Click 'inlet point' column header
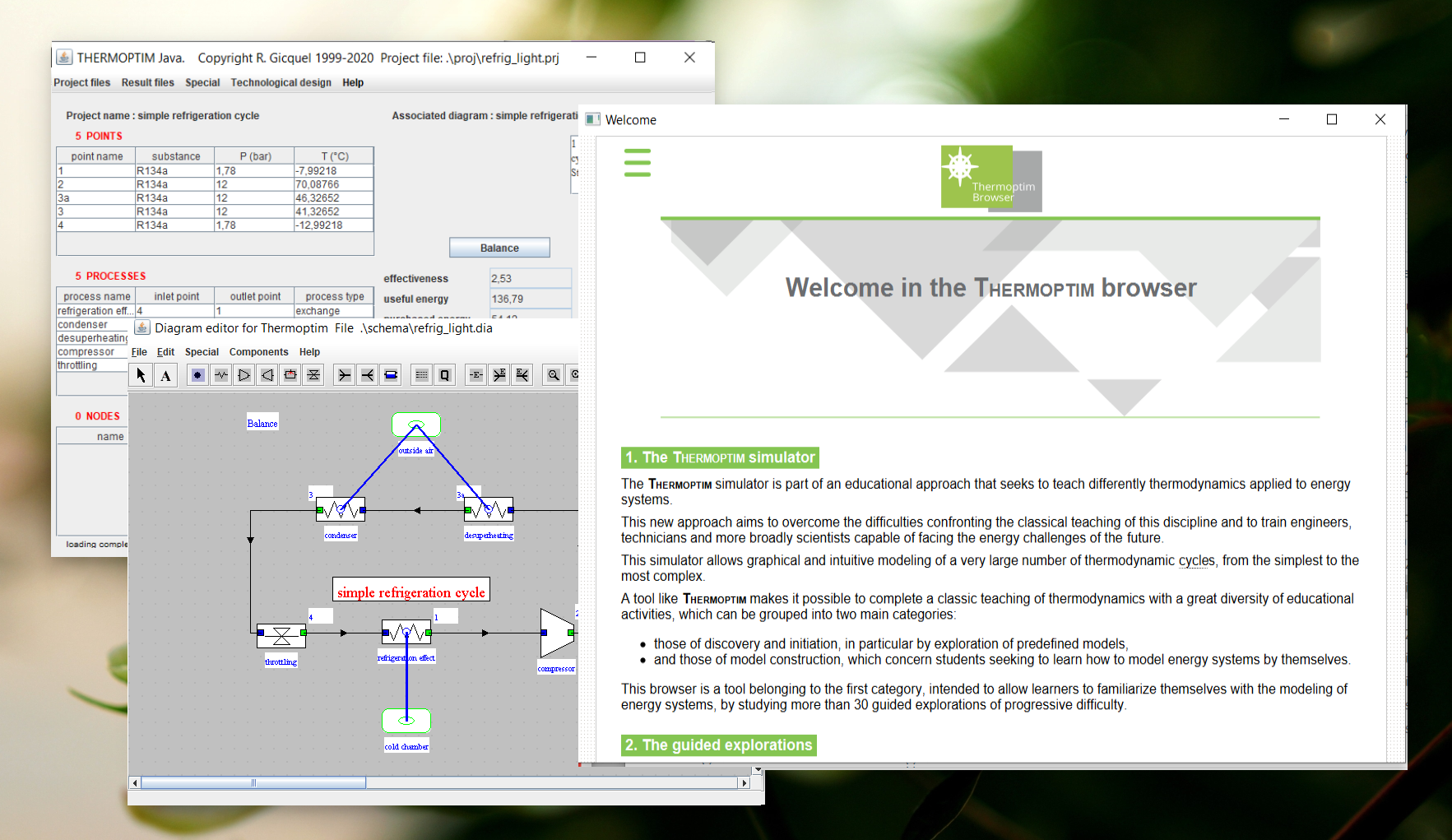 click(x=176, y=296)
